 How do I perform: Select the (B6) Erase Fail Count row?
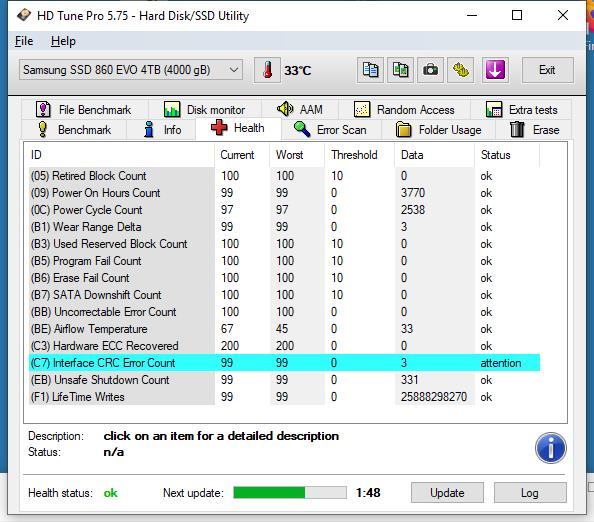[284, 278]
